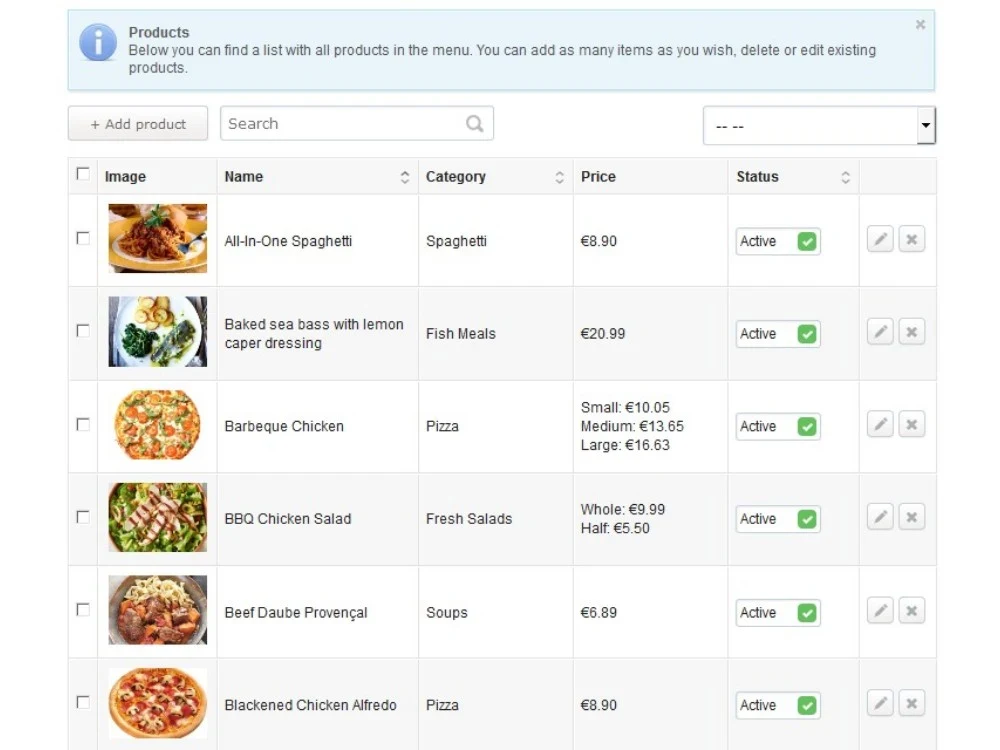Click the Add product button
The height and width of the screenshot is (750, 1000).
pos(137,123)
